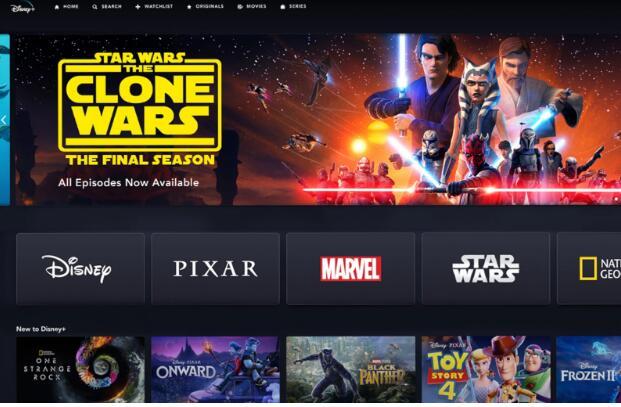Screen dimensions: 621x407
Task: Click the Disney+ logo in the header
Action: coord(22,8)
